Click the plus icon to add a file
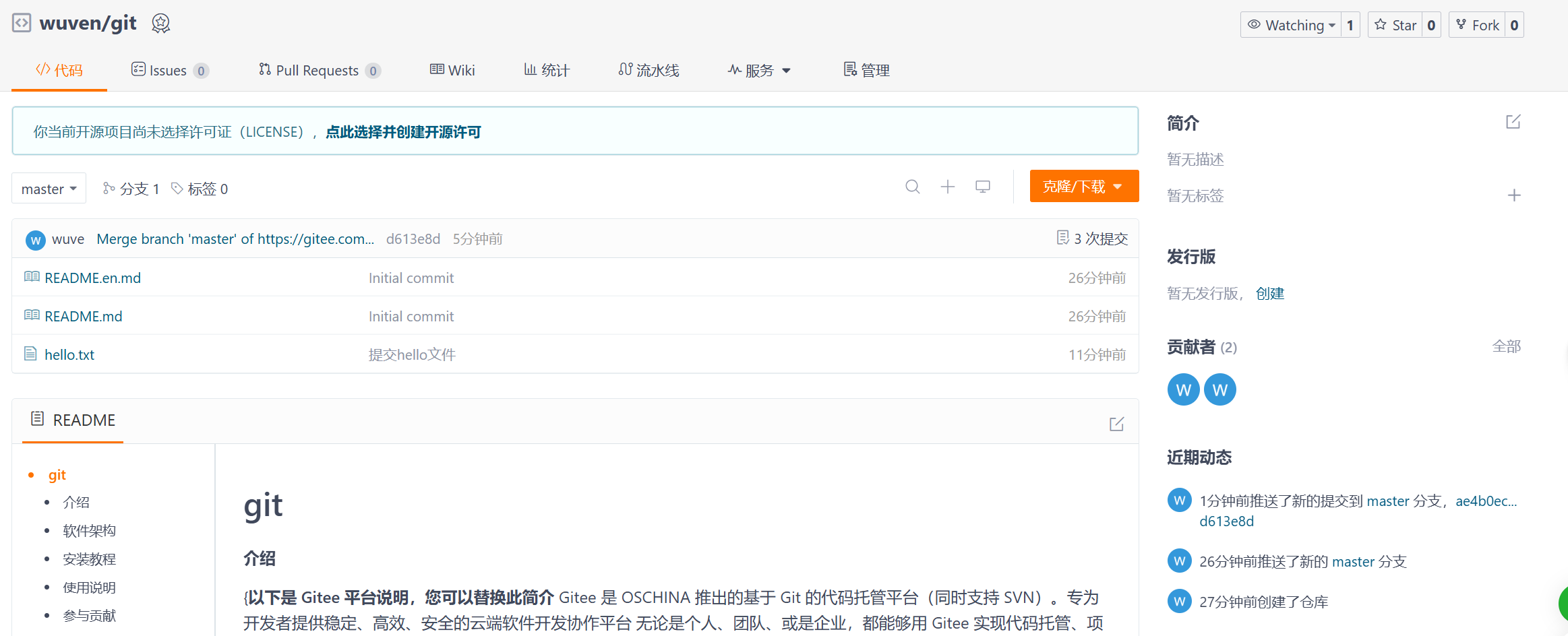 [948, 187]
